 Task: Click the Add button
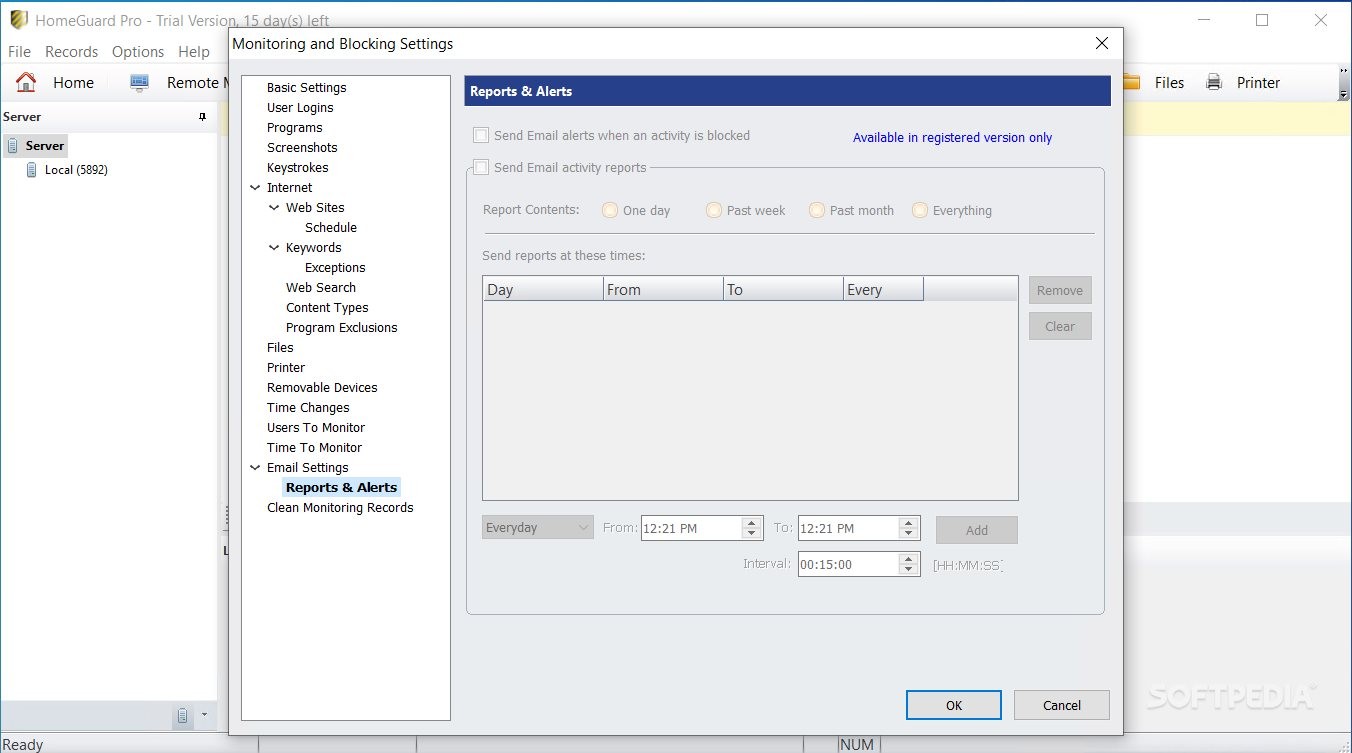click(977, 531)
